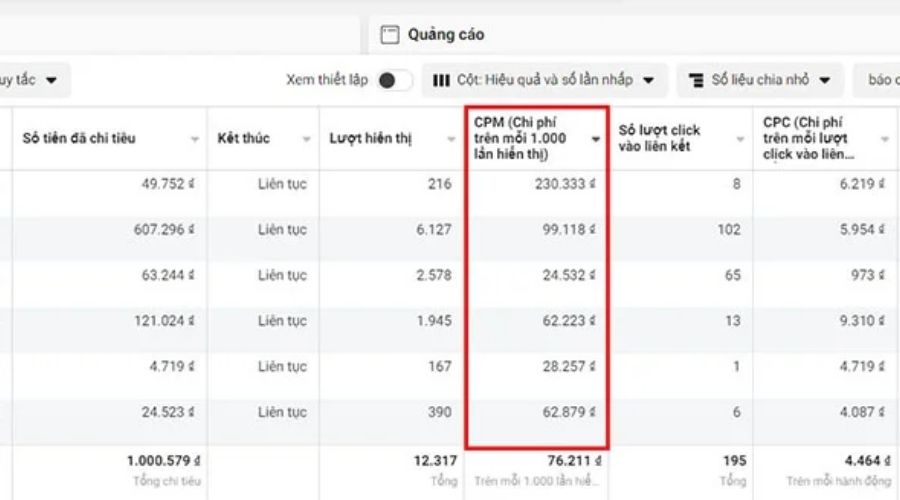The width and height of the screenshot is (900, 500).
Task: Select impressions value 2.578
Action: coord(434,276)
